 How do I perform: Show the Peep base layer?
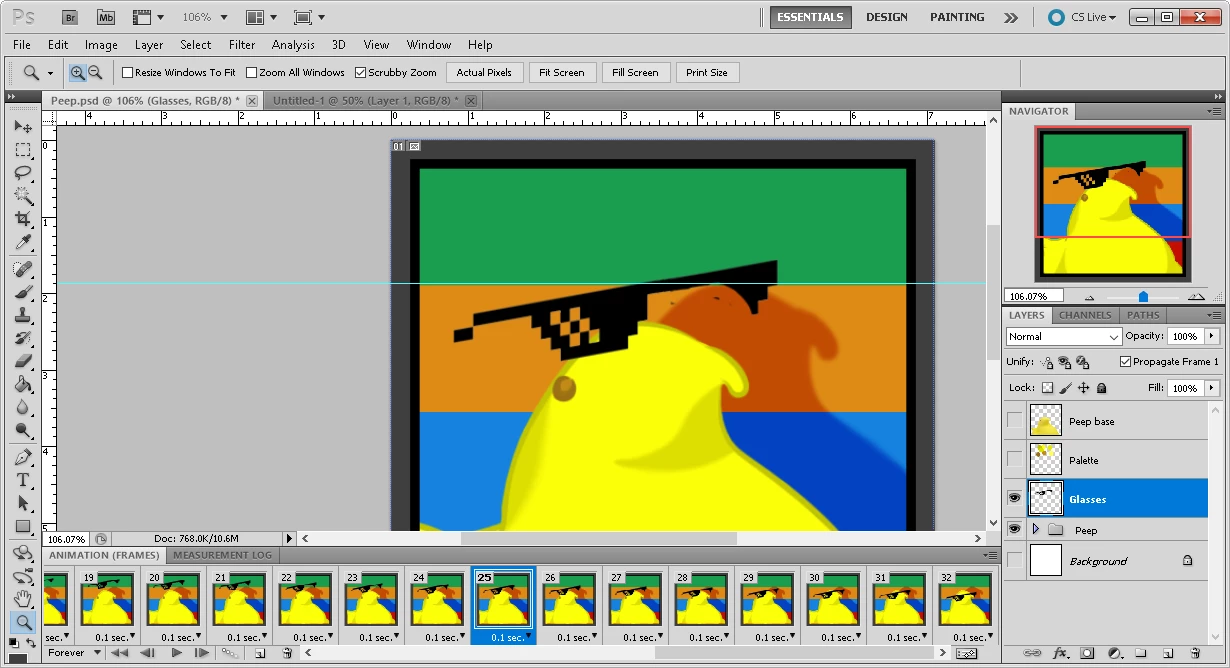tap(1014, 421)
